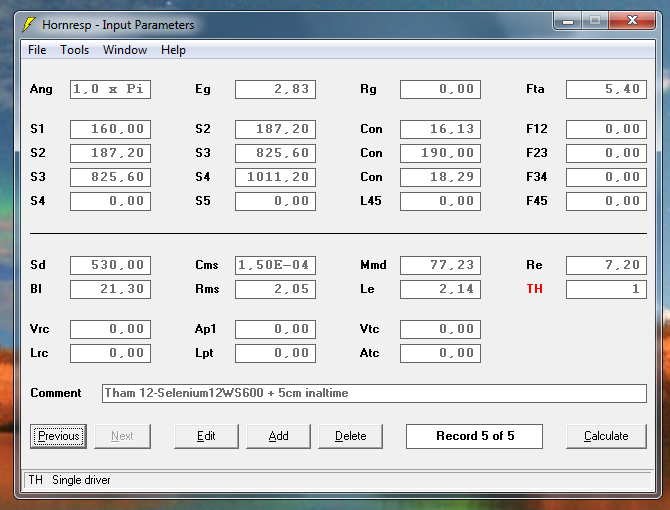Click the Add button
The image size is (670, 510).
[x=278, y=436]
